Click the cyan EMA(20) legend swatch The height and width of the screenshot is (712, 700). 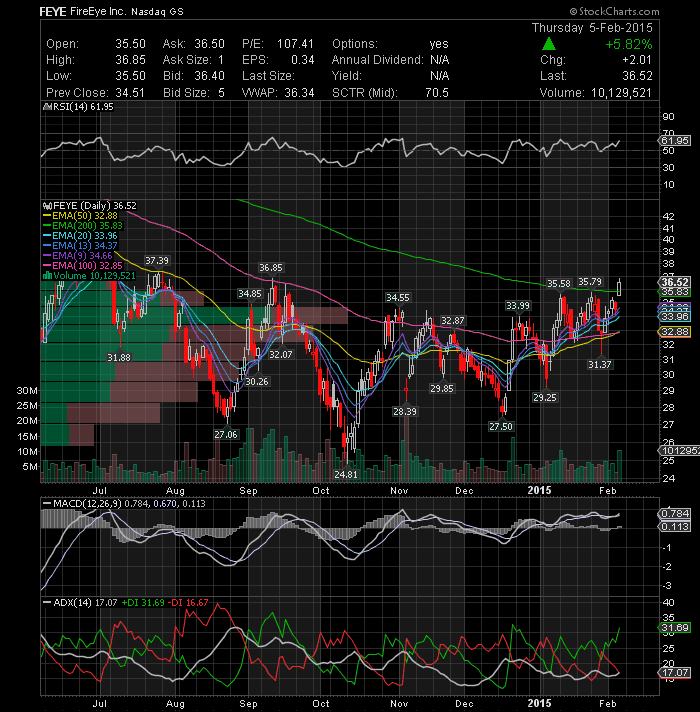click(47, 236)
